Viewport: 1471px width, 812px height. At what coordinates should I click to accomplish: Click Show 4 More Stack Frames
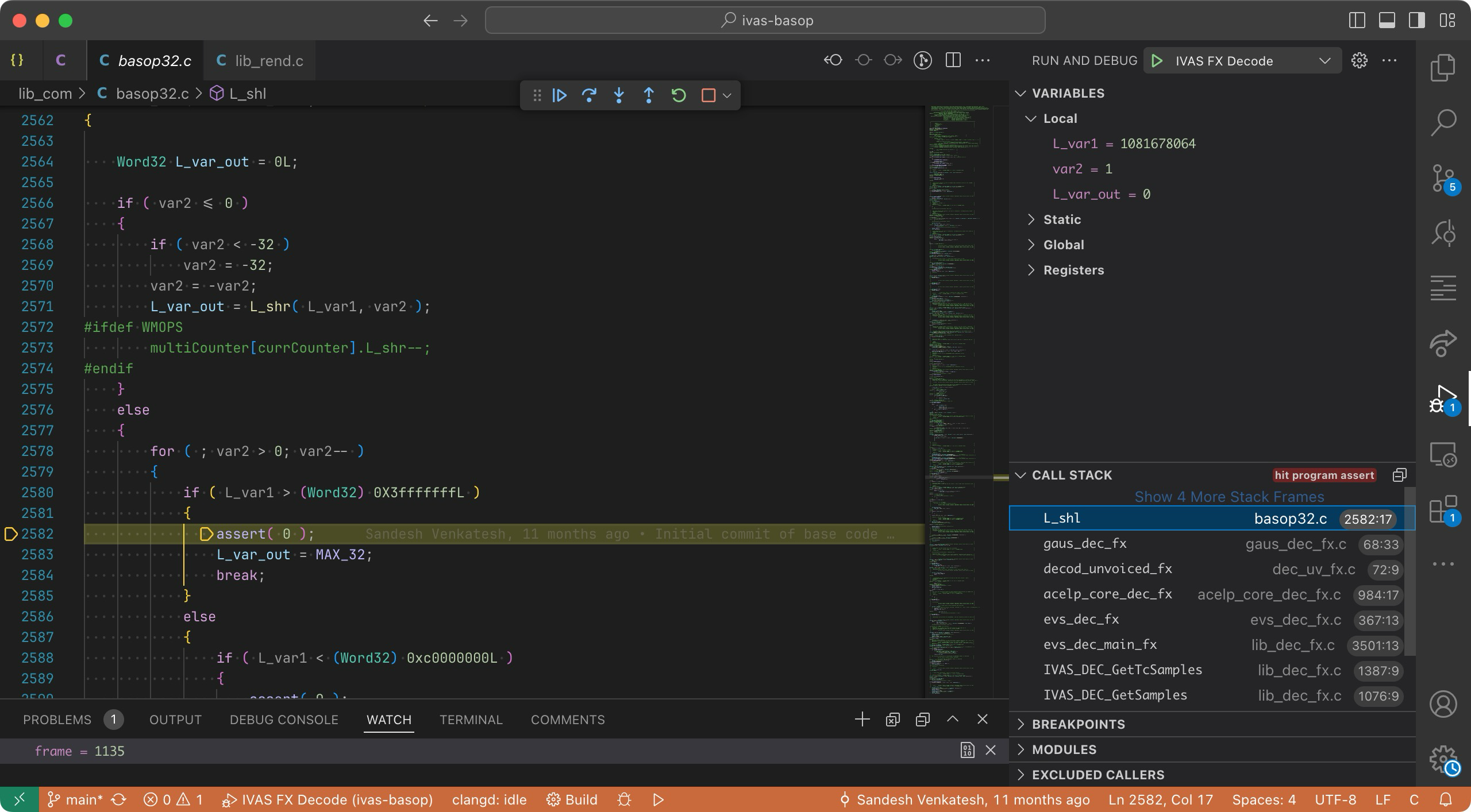pos(1229,497)
